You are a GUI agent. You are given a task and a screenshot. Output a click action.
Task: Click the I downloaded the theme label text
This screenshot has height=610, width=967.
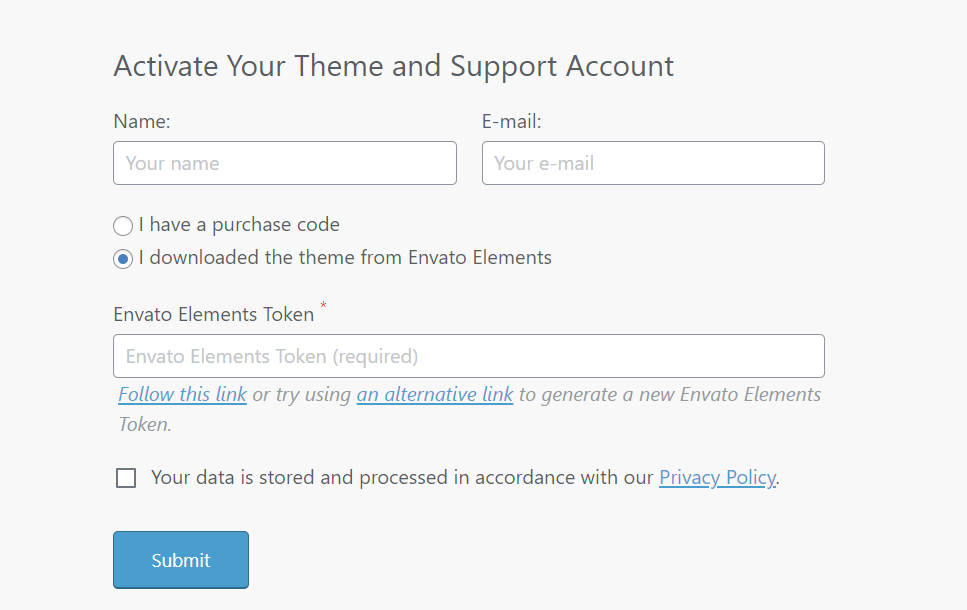[x=345, y=257]
